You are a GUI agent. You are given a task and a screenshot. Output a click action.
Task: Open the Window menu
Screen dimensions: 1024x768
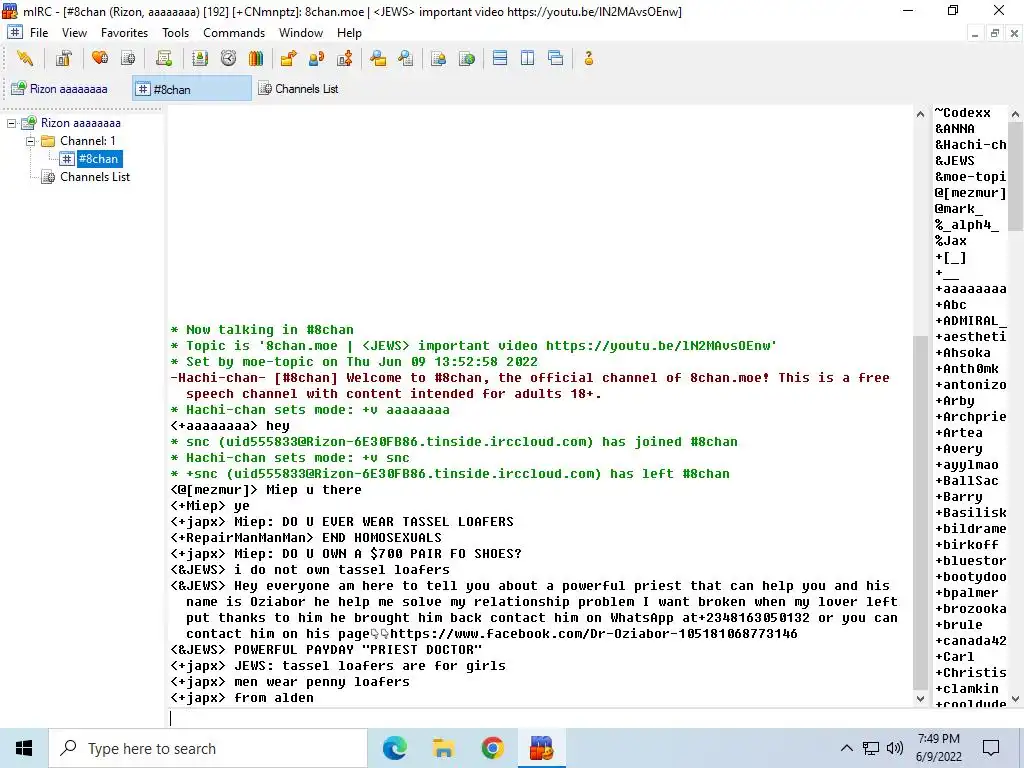click(300, 33)
